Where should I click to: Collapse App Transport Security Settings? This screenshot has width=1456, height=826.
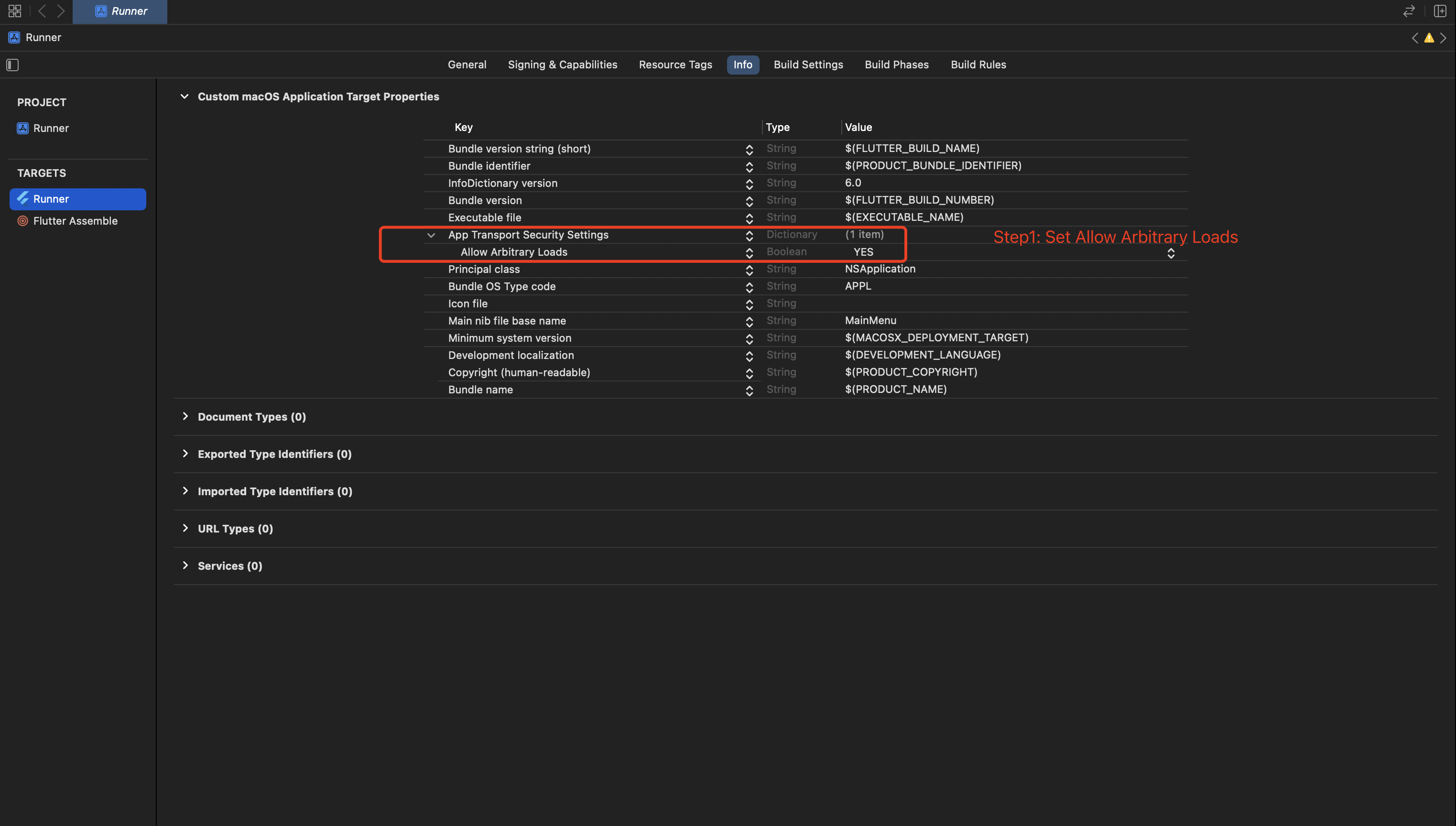pos(431,235)
